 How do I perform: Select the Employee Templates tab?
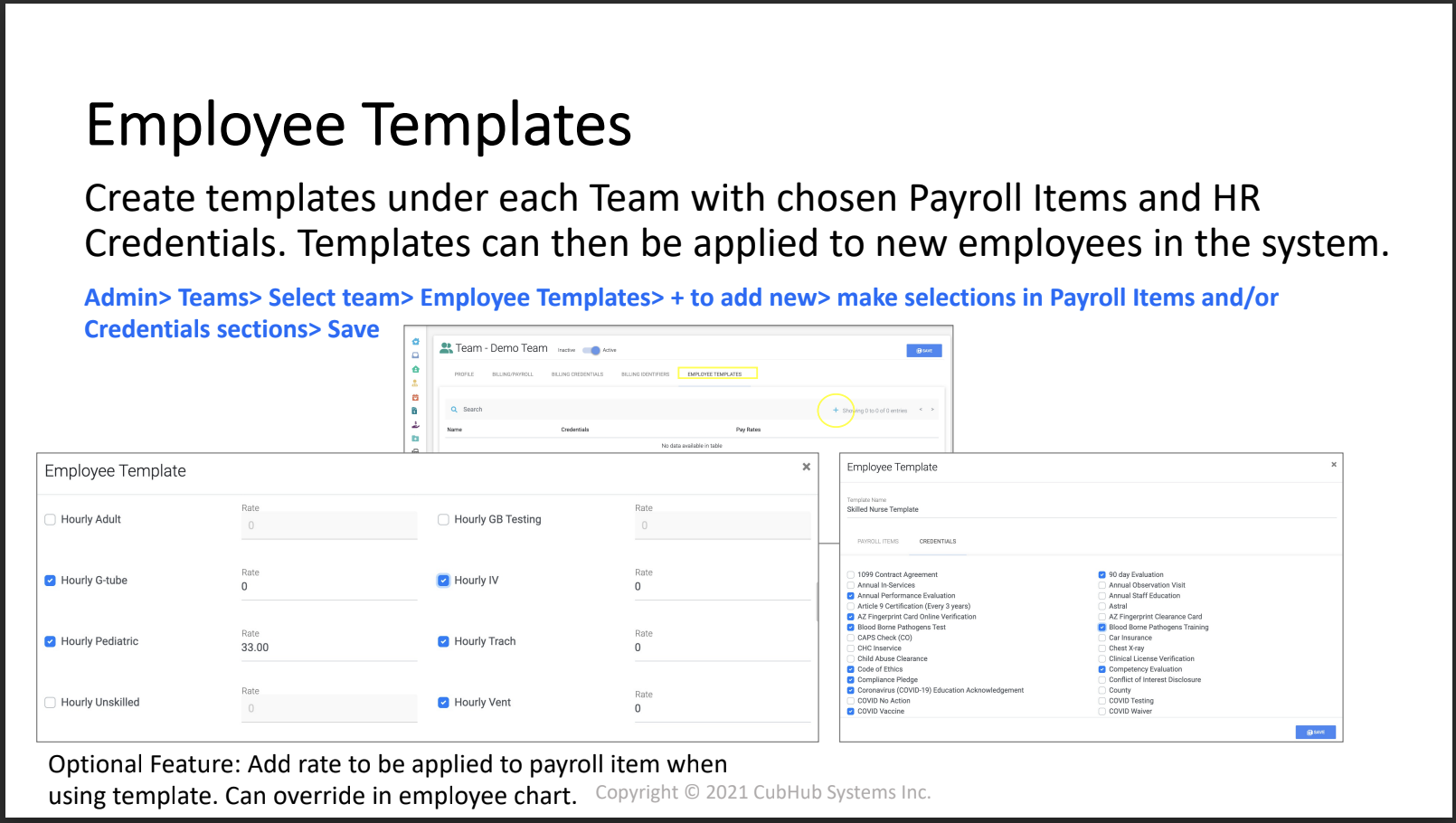(715, 374)
